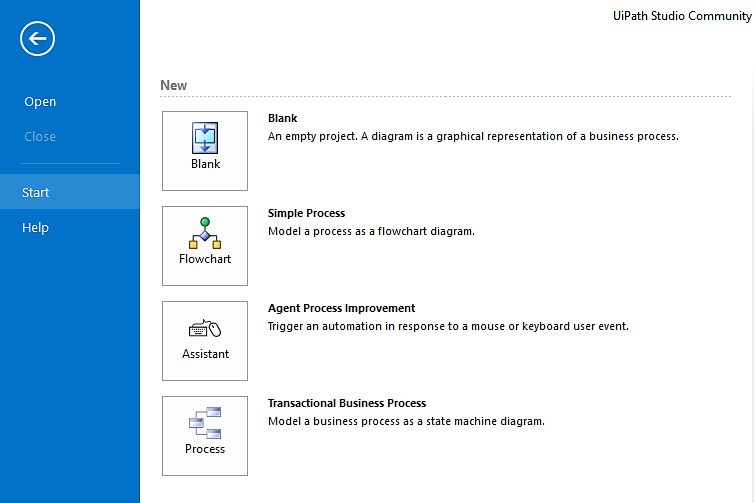Select the Blank project diagram icon
The height and width of the screenshot is (503, 754).
205,138
